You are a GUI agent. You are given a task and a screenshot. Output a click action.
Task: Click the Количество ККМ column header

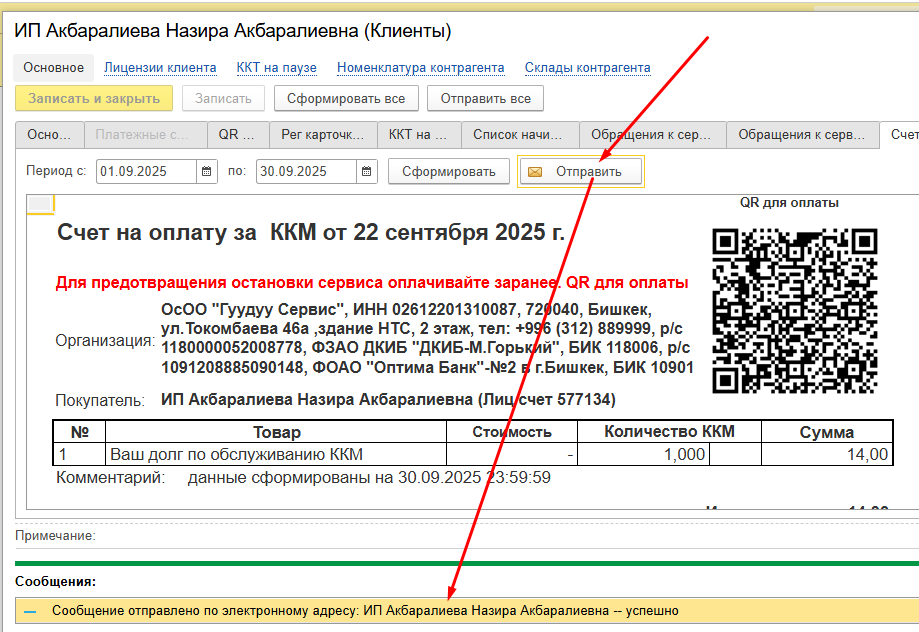tap(669, 432)
